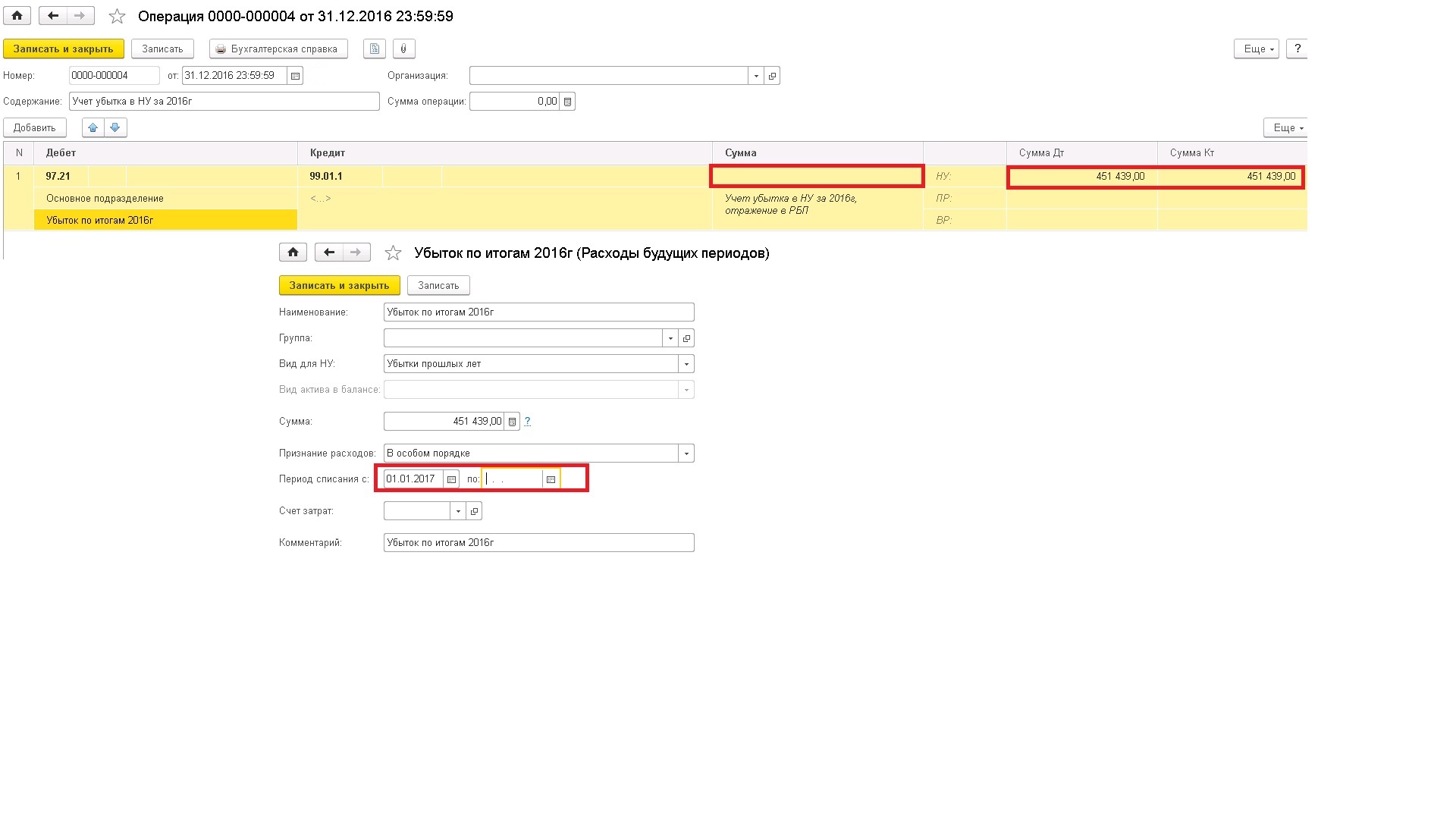Move row down with blue arrow
This screenshot has height=819, width=1456.
coord(115,127)
